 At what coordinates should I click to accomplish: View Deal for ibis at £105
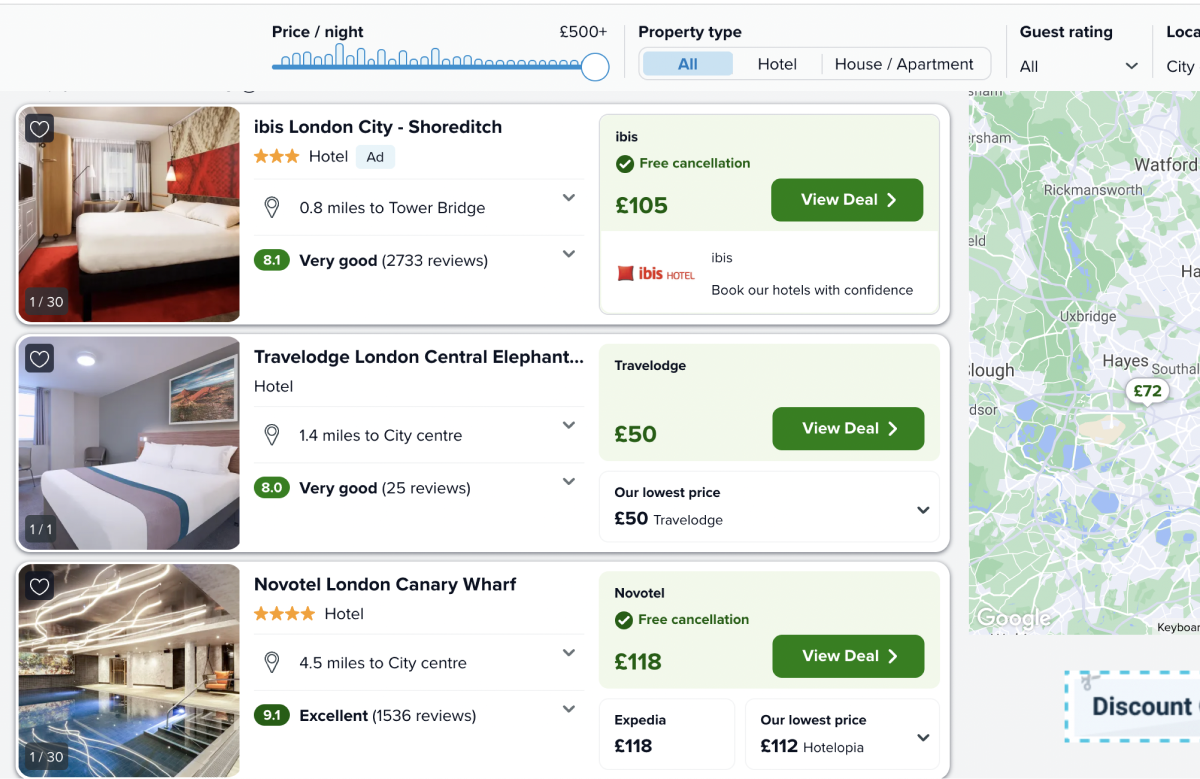pyautogui.click(x=847, y=200)
